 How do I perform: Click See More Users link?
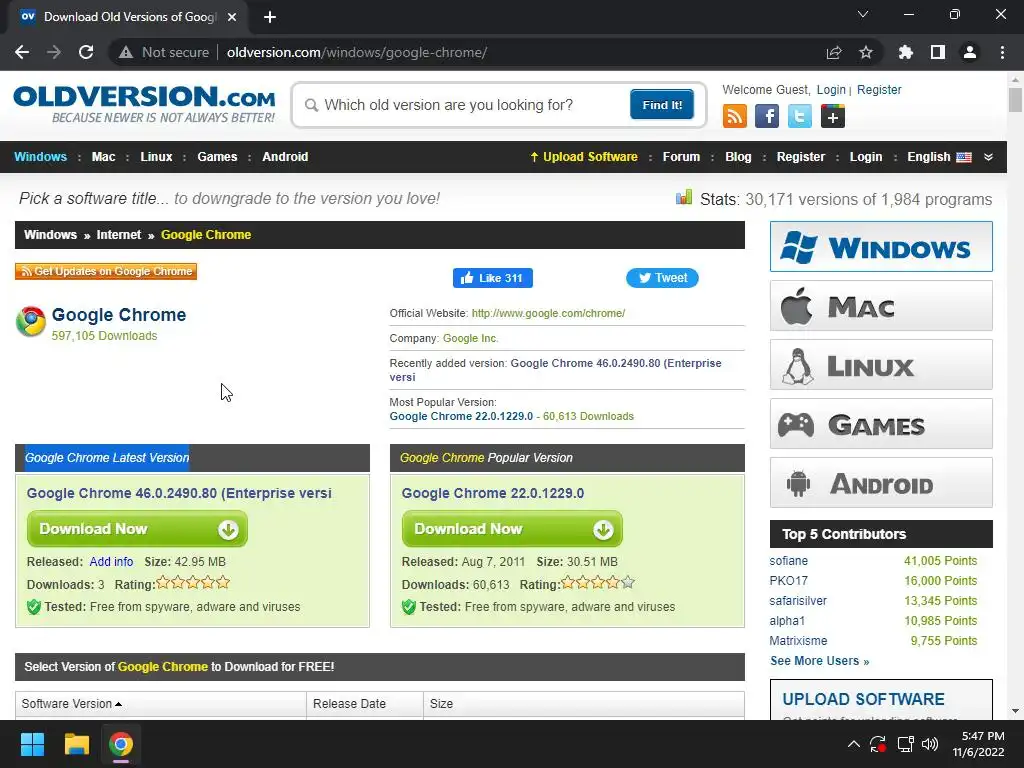(x=820, y=661)
